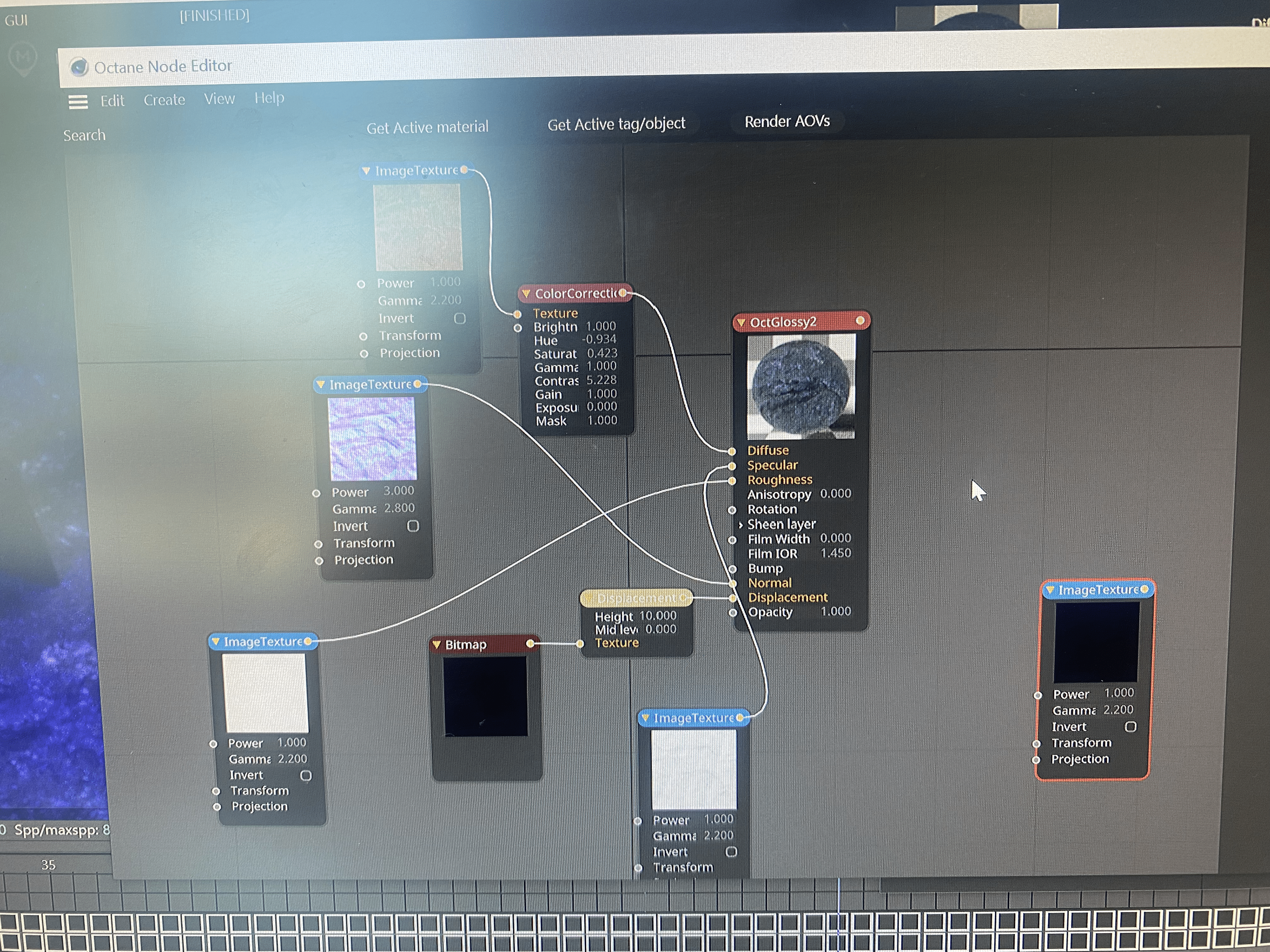Open the Create menu
The height and width of the screenshot is (952, 1270).
coord(164,100)
